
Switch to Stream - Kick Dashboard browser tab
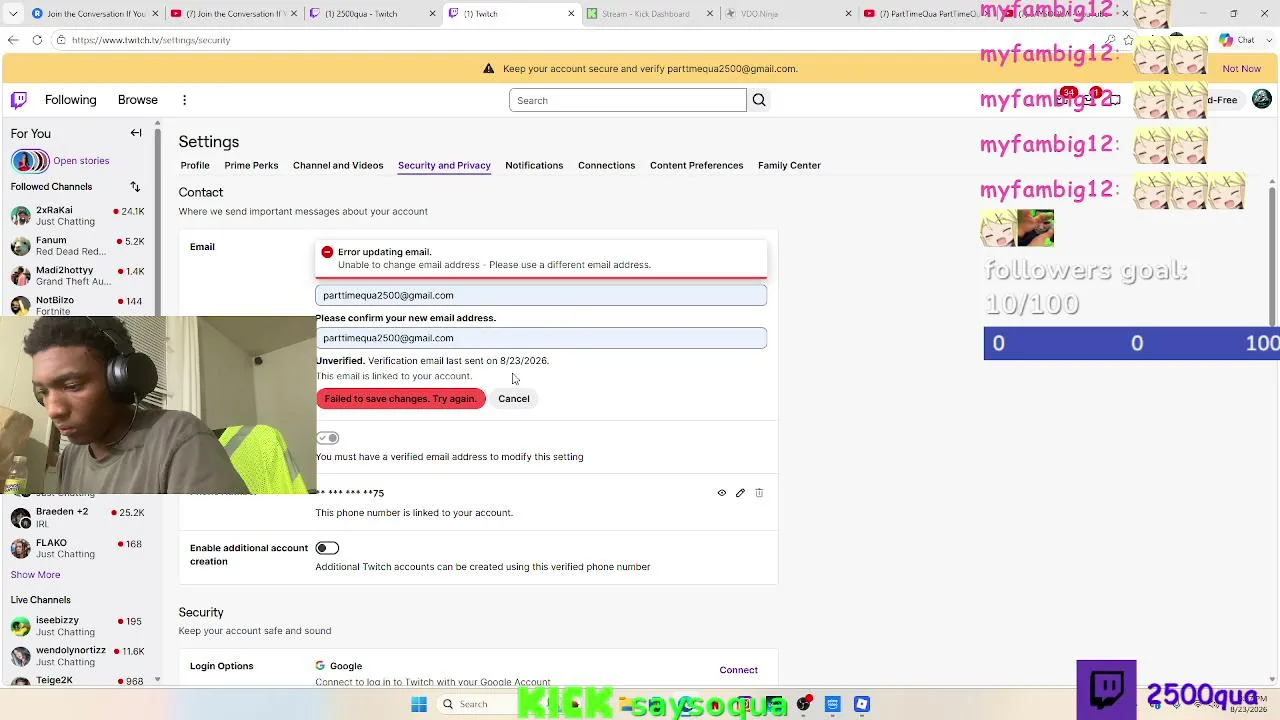tap(645, 14)
